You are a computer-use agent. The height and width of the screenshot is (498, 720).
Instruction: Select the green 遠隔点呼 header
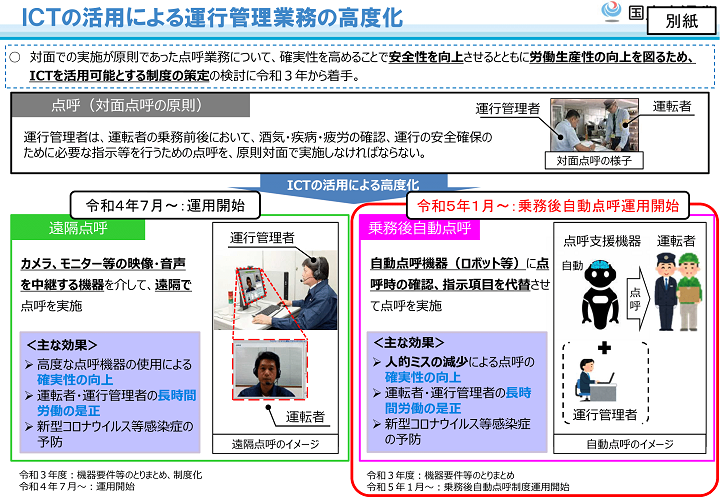(78, 228)
